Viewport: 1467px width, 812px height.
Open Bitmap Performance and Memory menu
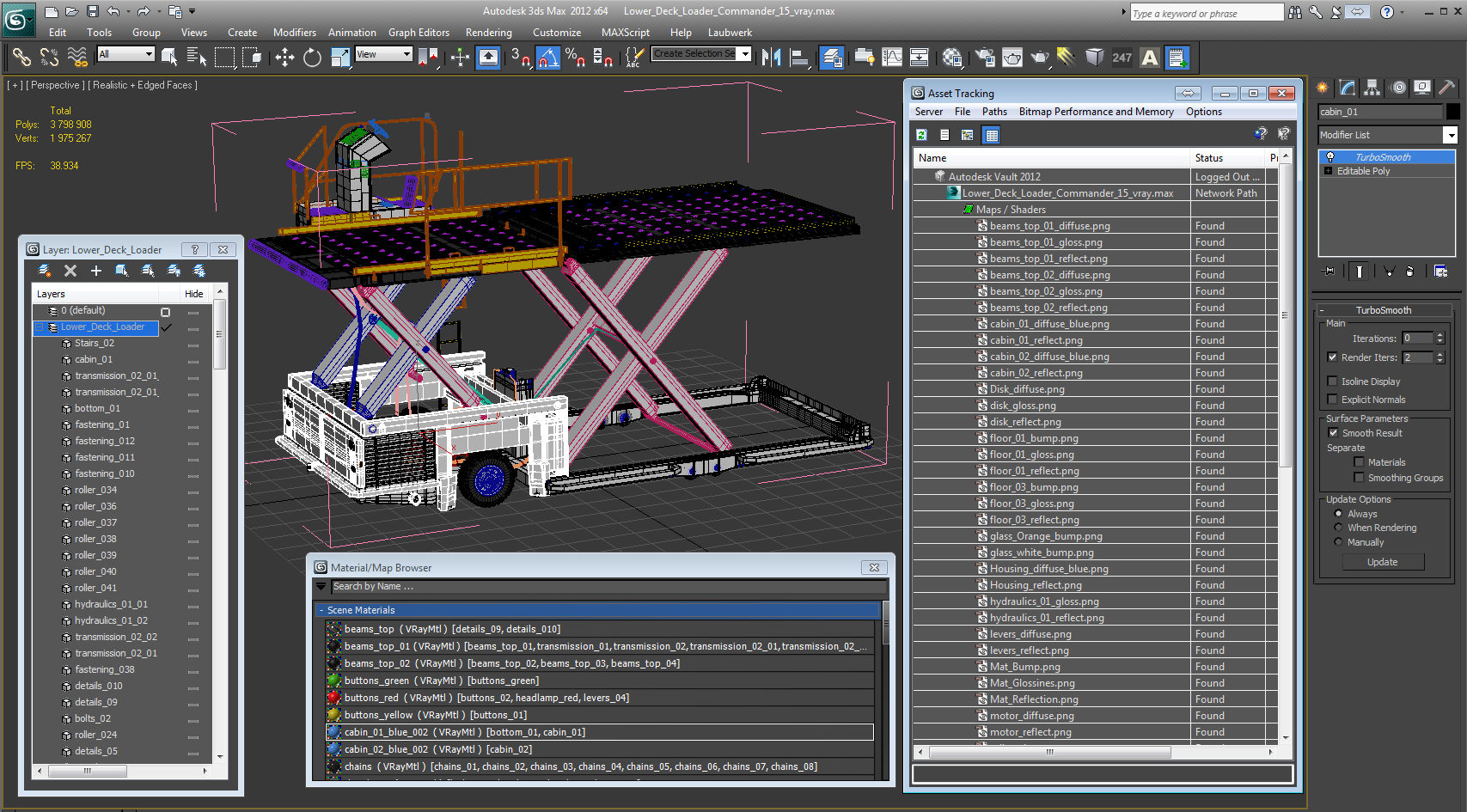coord(1096,112)
